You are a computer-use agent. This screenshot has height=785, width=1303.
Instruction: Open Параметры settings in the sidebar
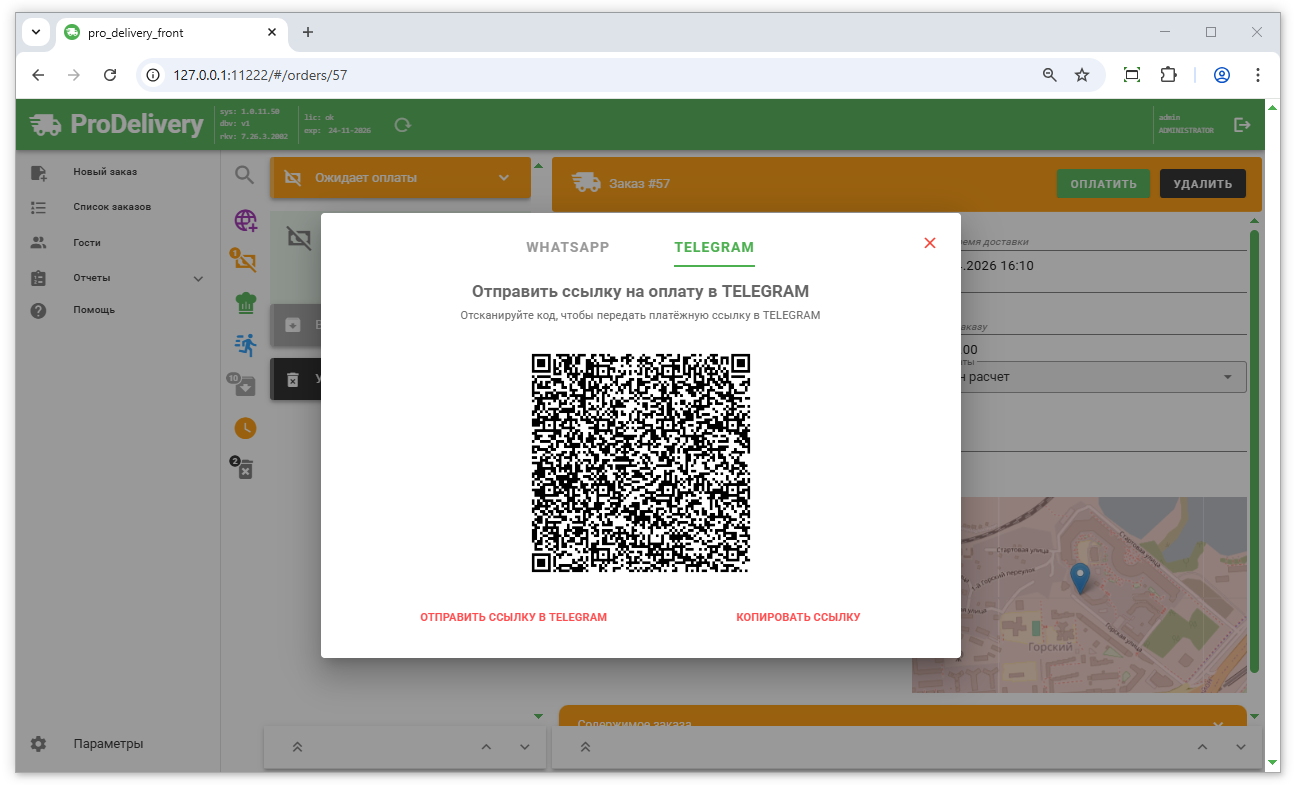[x=107, y=744]
